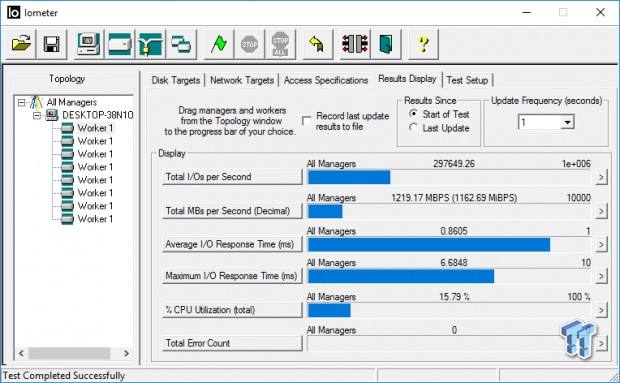
Task: Stop All tests icon
Action: pyautogui.click(x=280, y=44)
